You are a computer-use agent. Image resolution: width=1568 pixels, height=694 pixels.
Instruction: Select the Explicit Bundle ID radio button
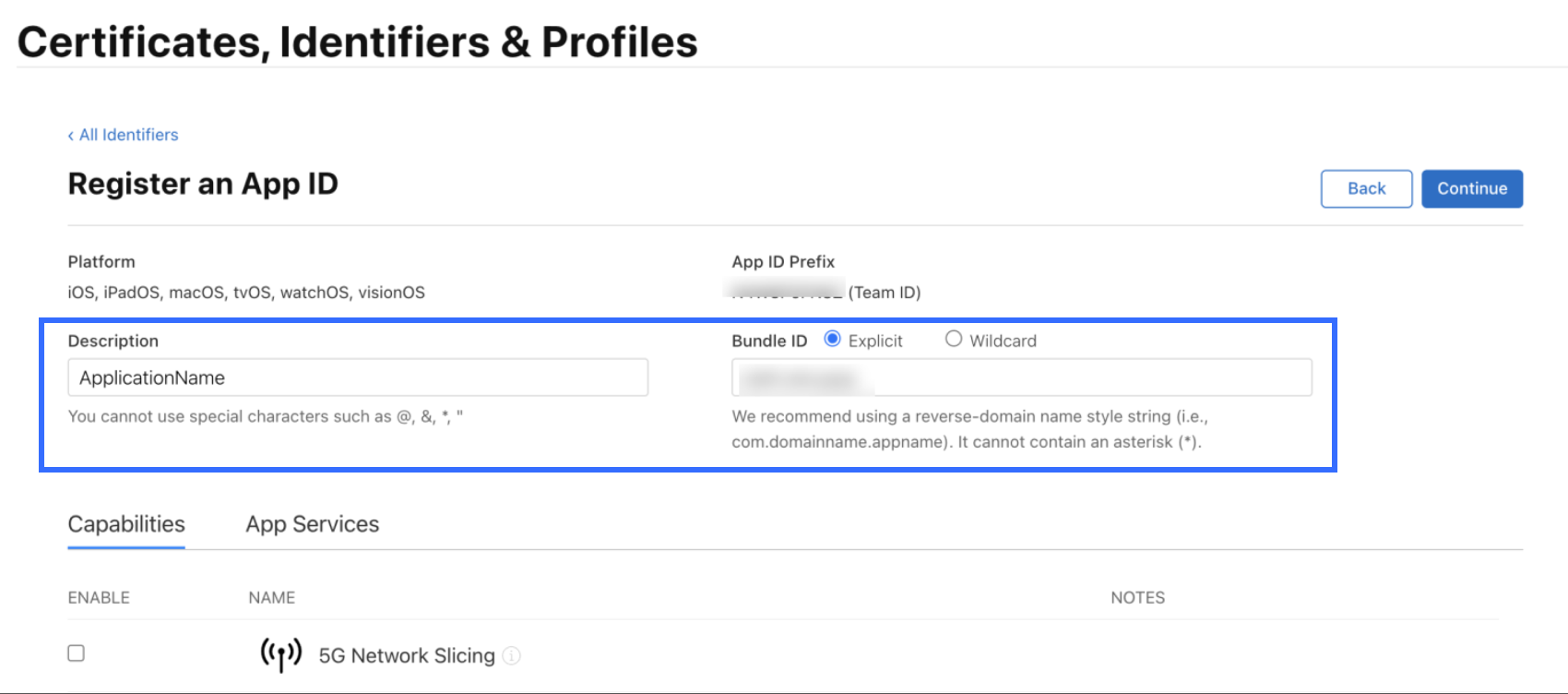pos(832,339)
